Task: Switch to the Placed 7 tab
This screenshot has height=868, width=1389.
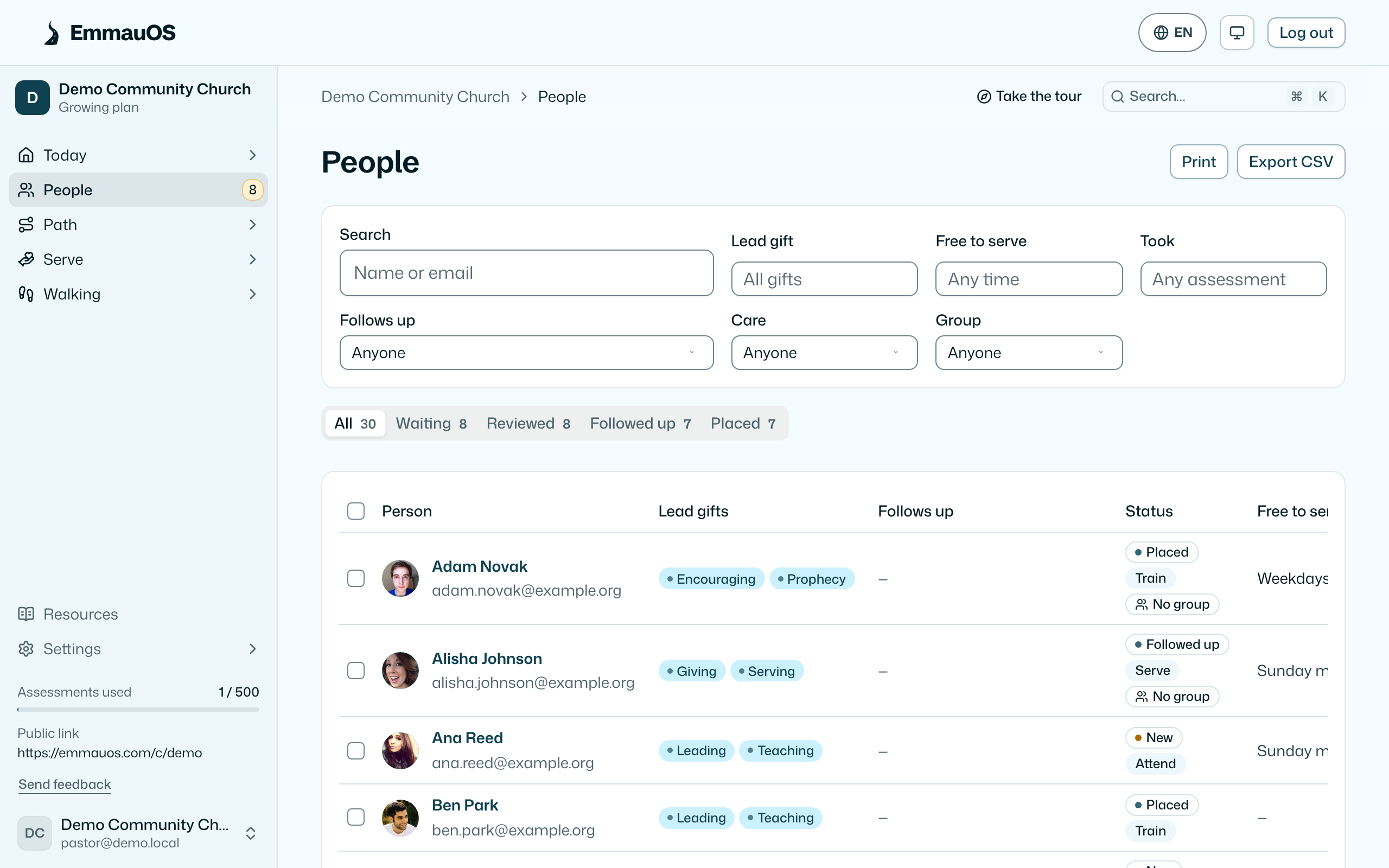Action: coord(743,424)
